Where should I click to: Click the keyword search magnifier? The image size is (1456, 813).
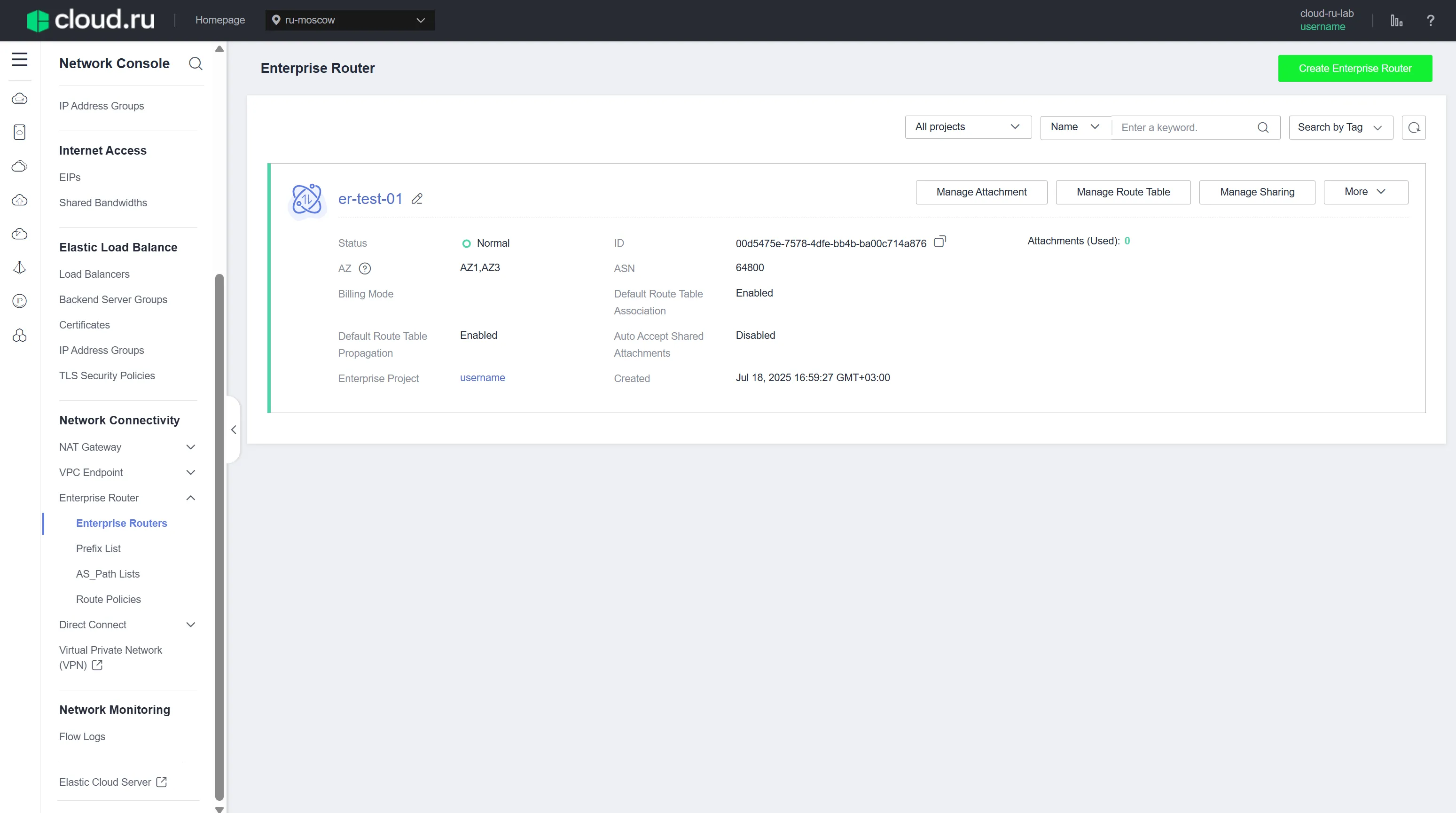click(1263, 127)
